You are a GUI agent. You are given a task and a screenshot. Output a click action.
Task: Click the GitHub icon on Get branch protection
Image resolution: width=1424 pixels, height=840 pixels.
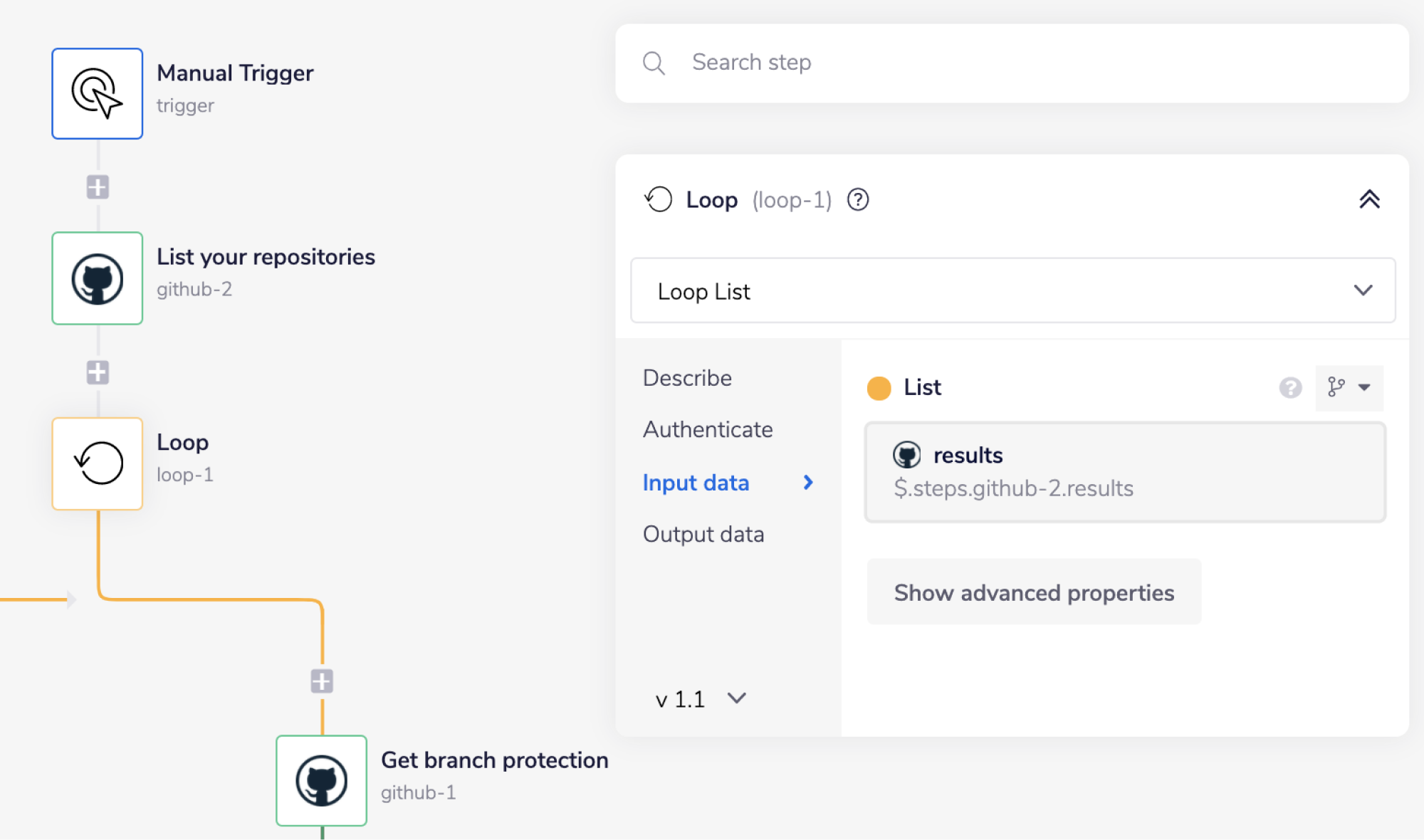click(x=321, y=780)
